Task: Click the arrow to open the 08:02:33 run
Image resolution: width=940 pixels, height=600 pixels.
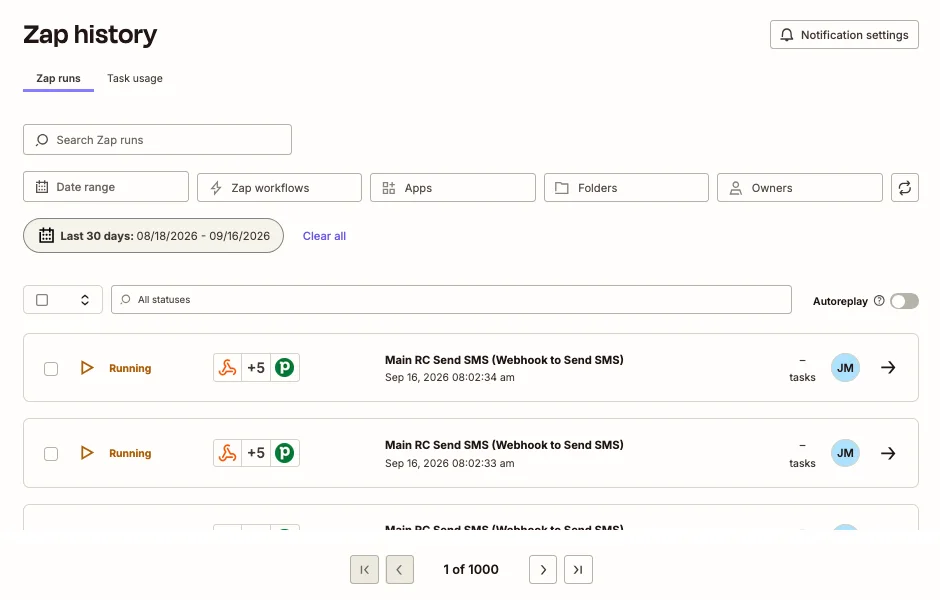Action: click(888, 453)
